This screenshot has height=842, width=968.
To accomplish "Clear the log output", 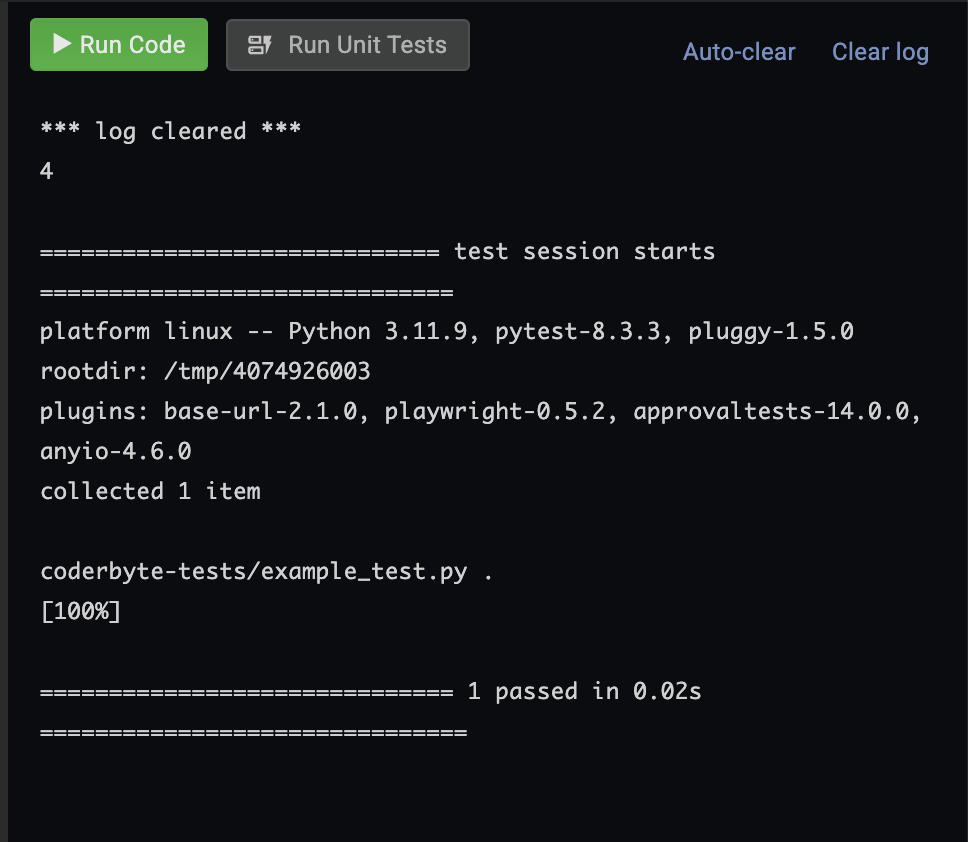I will (x=879, y=52).
